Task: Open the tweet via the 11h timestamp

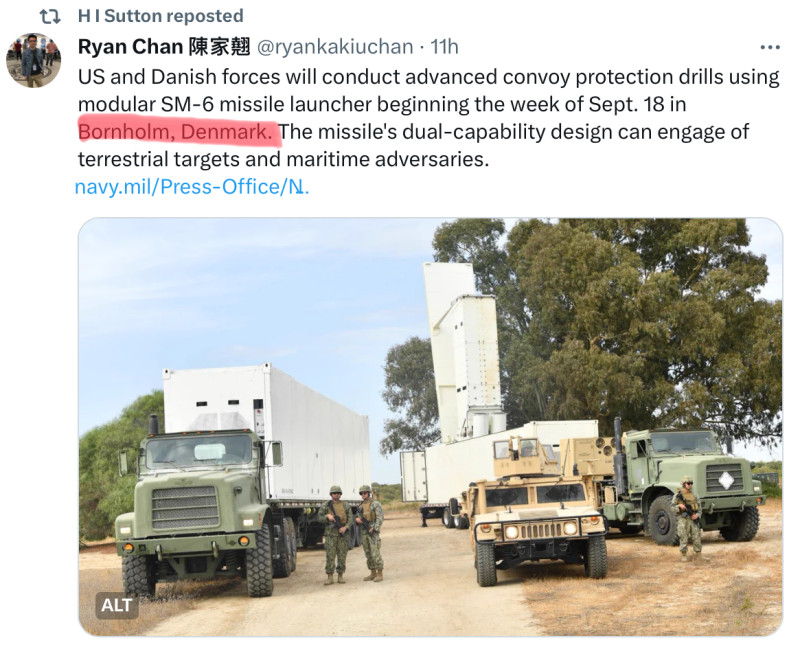Action: tap(444, 46)
